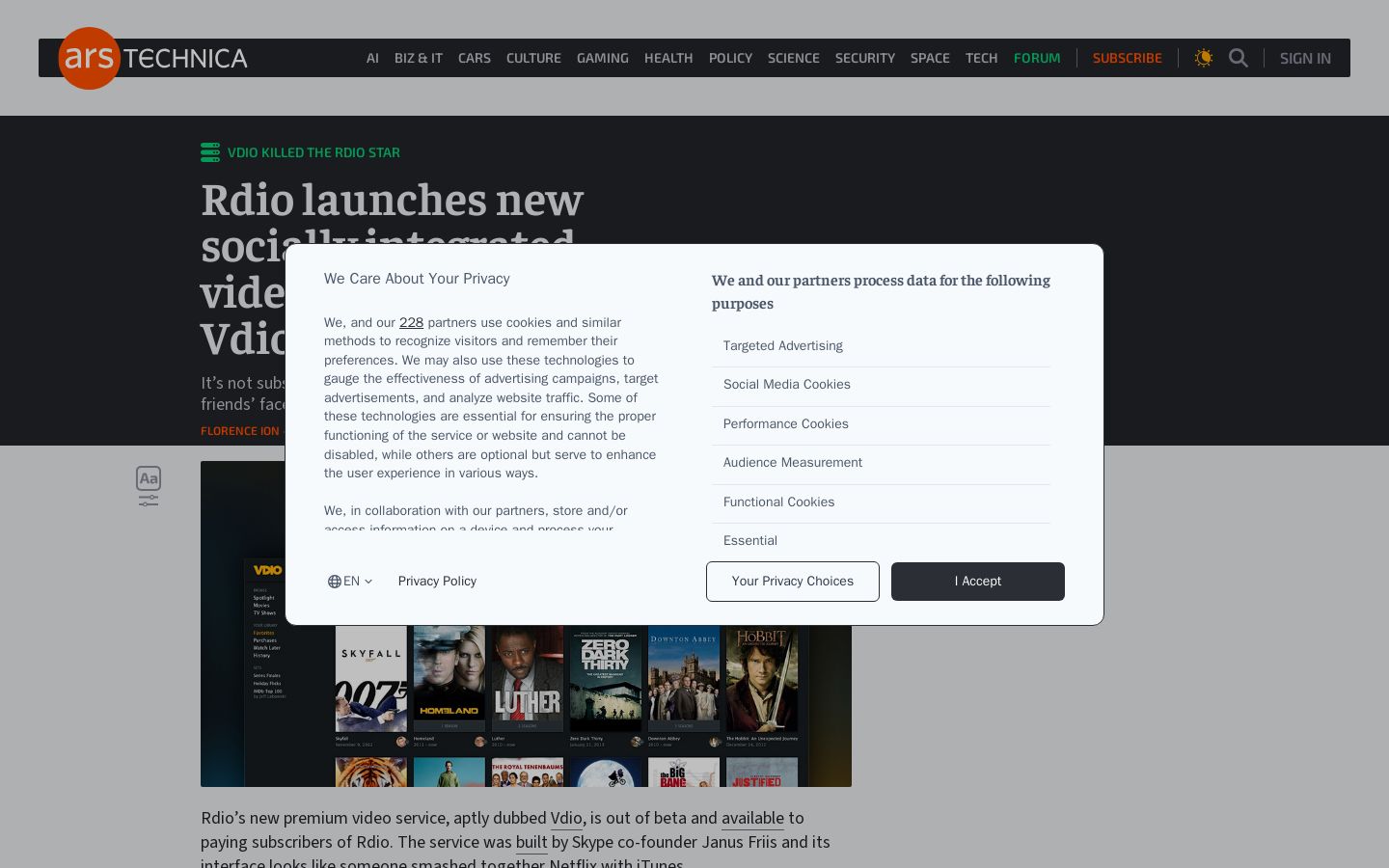Viewport: 1389px width, 868px height.
Task: Click the green stack icon beside article tag
Action: pyautogui.click(x=210, y=152)
